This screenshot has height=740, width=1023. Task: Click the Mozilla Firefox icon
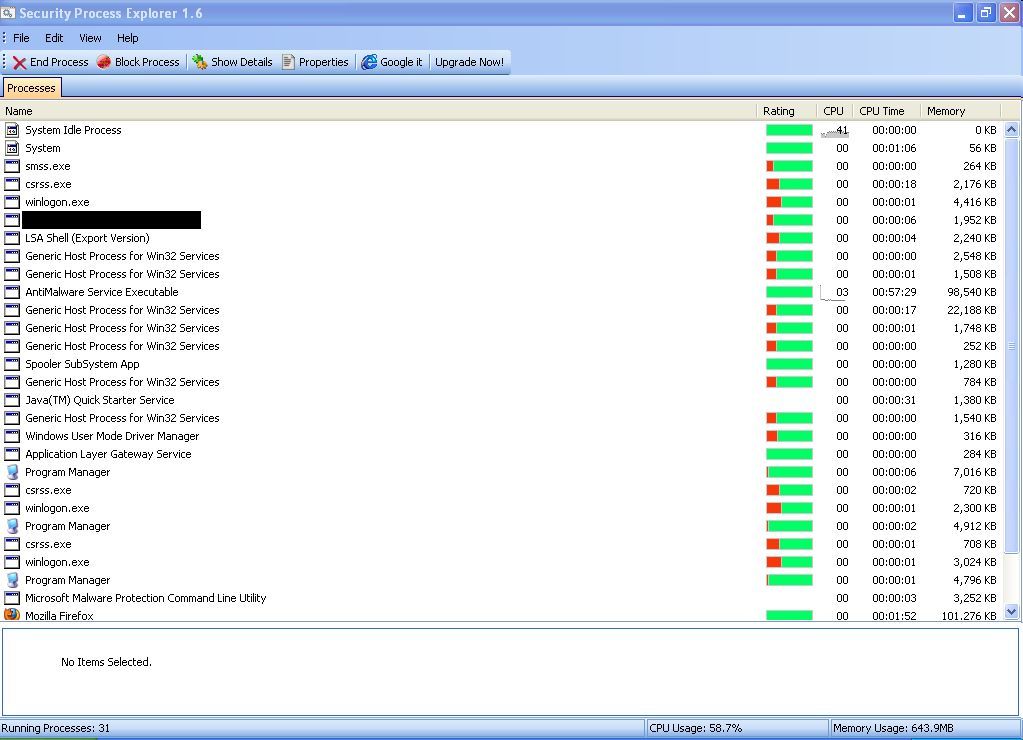tap(12, 614)
